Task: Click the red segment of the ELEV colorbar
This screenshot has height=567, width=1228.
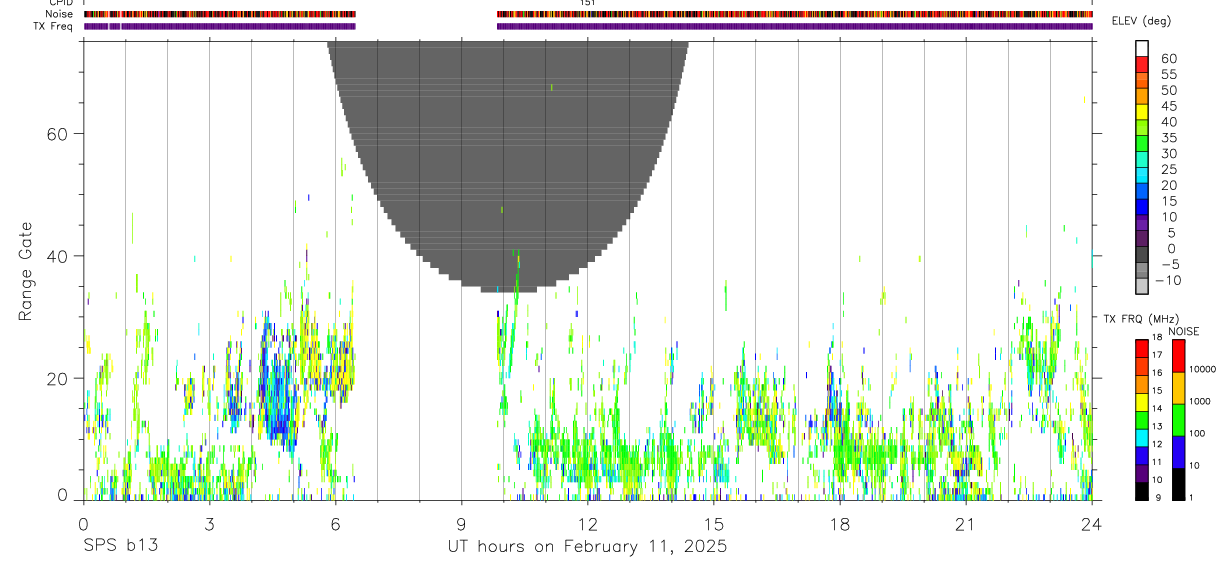Action: [1142, 63]
